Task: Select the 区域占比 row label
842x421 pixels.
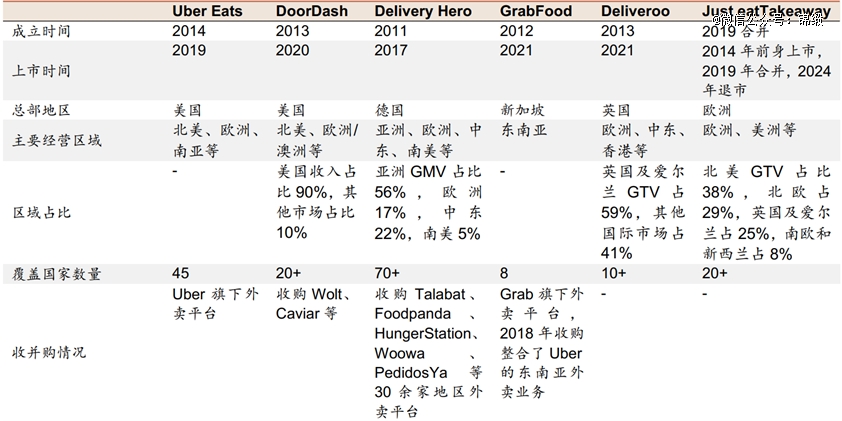Action: coord(41,213)
